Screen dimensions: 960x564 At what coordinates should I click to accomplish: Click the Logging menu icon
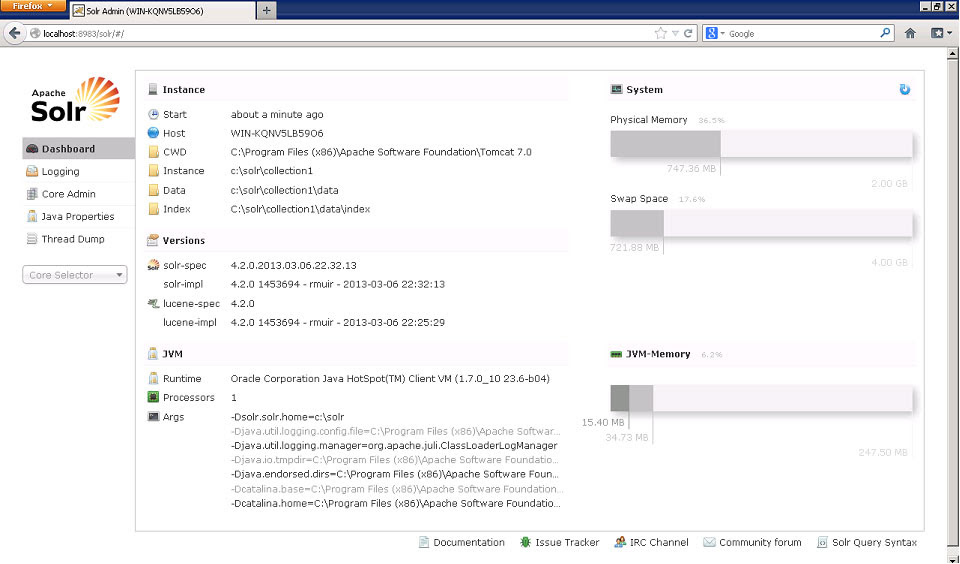point(32,171)
